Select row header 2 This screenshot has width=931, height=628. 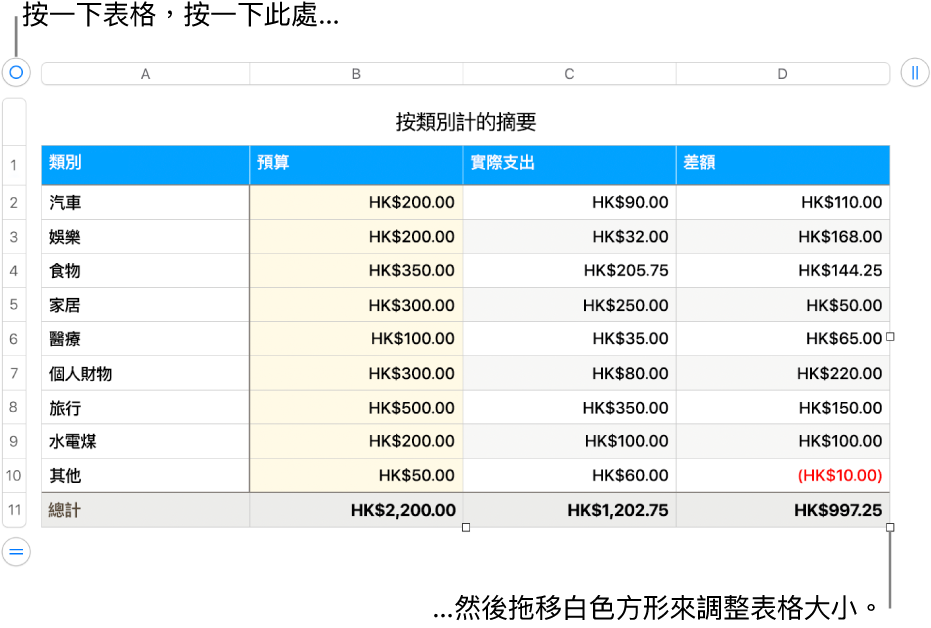tap(14, 202)
